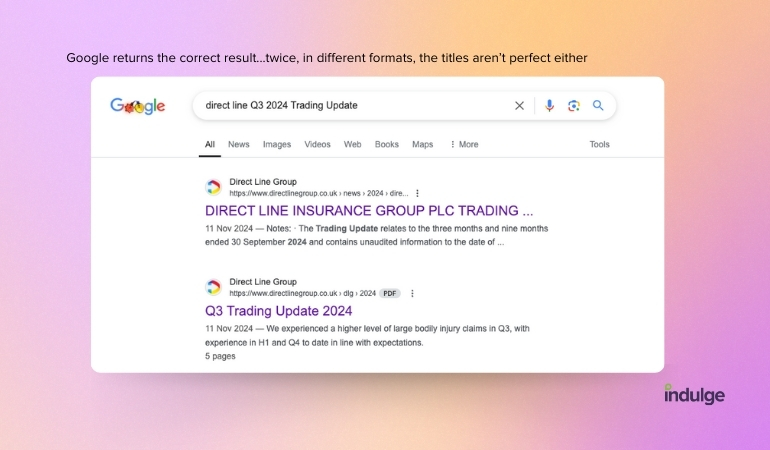Screen dimensions: 770x450
Task: Click the second result's directlinegroup.co.uk dlg URL
Action: pos(302,293)
